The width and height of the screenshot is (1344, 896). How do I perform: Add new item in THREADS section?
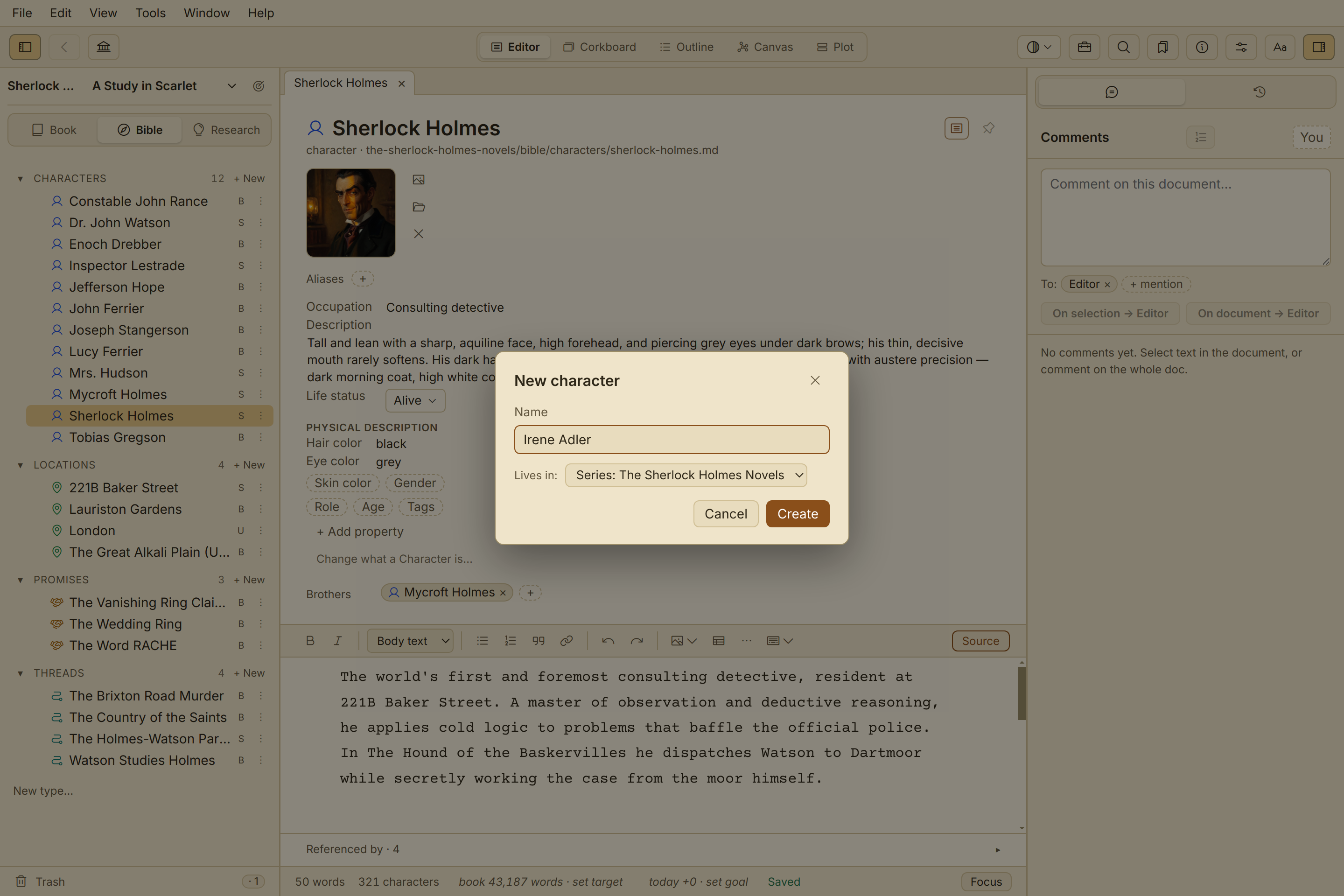[249, 673]
